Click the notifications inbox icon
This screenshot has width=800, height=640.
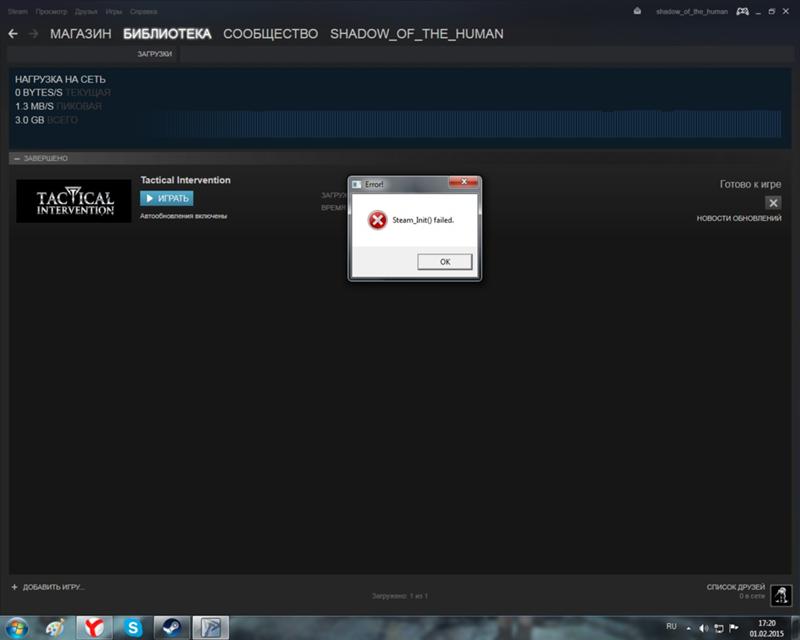[637, 11]
